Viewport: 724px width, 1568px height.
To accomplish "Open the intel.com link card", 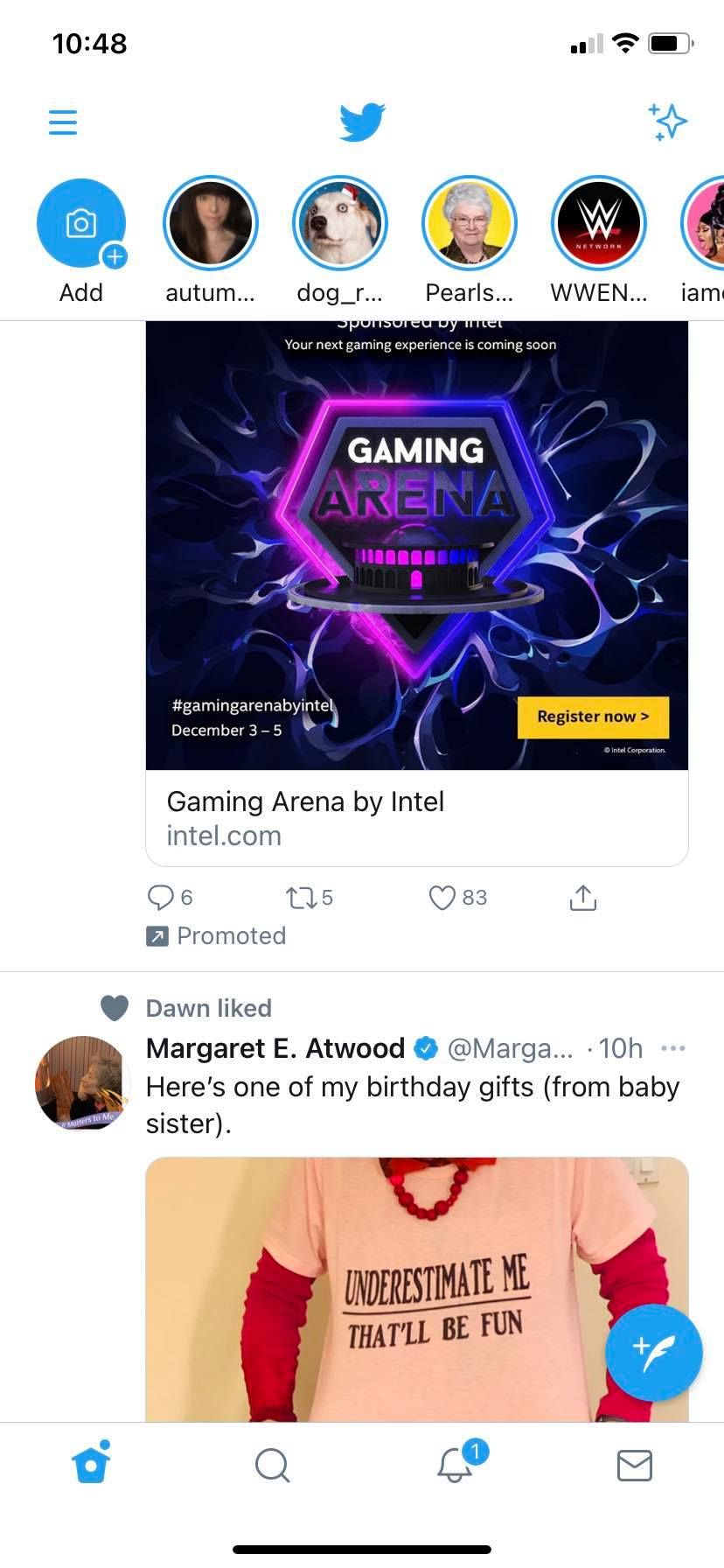I will (x=416, y=817).
